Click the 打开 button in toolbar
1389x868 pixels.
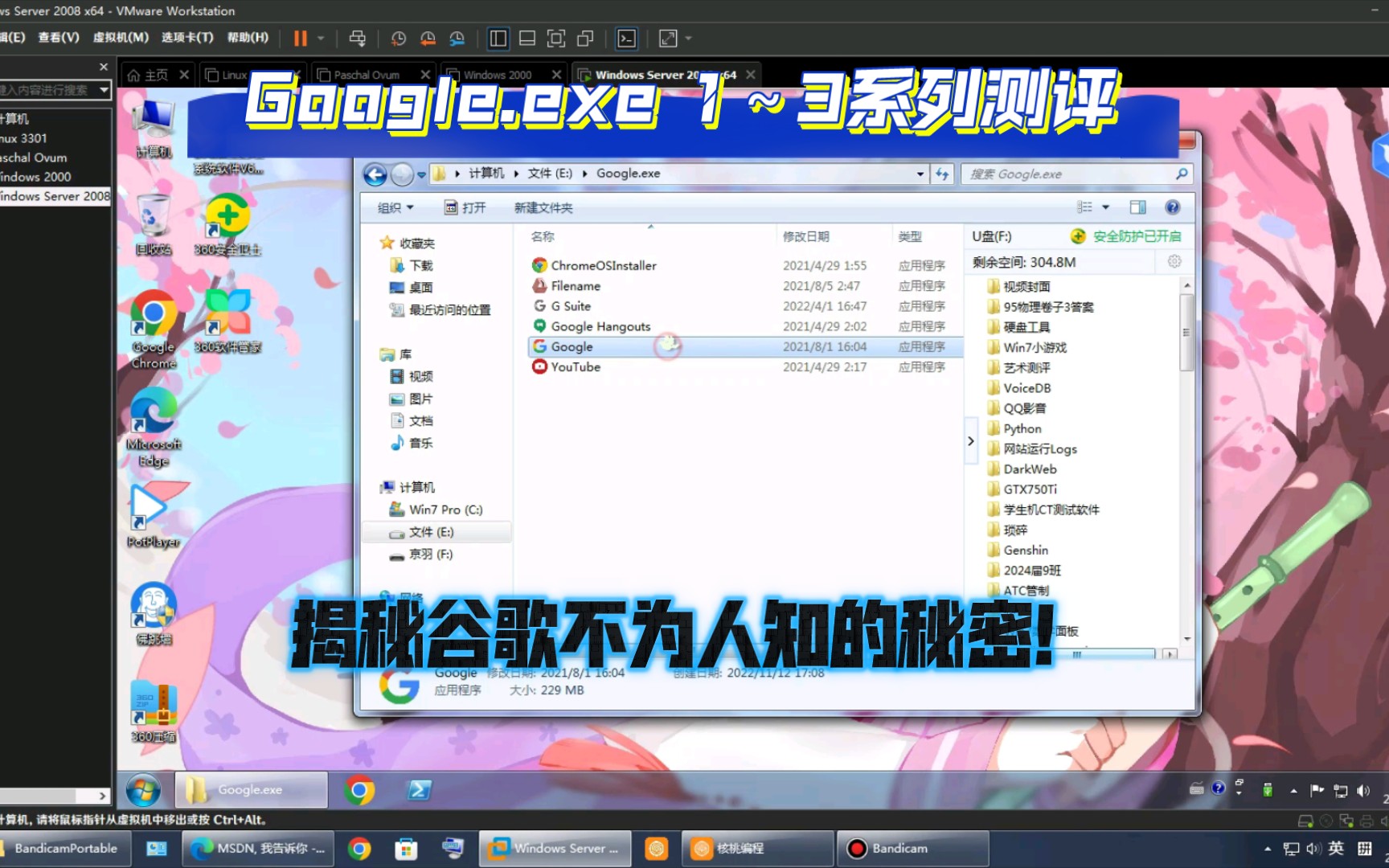[x=465, y=207]
